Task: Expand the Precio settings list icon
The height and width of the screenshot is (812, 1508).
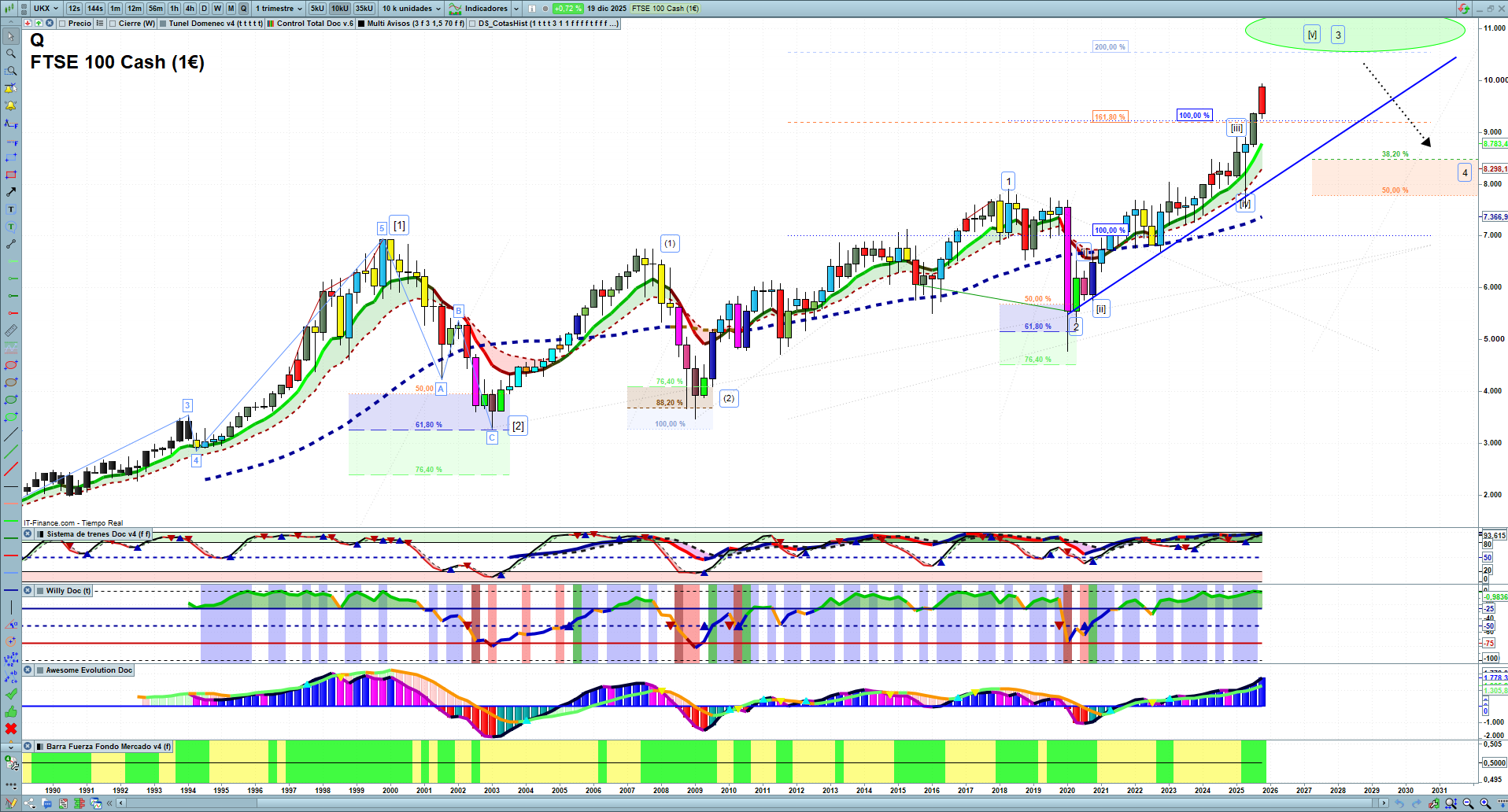Action: coord(100,24)
